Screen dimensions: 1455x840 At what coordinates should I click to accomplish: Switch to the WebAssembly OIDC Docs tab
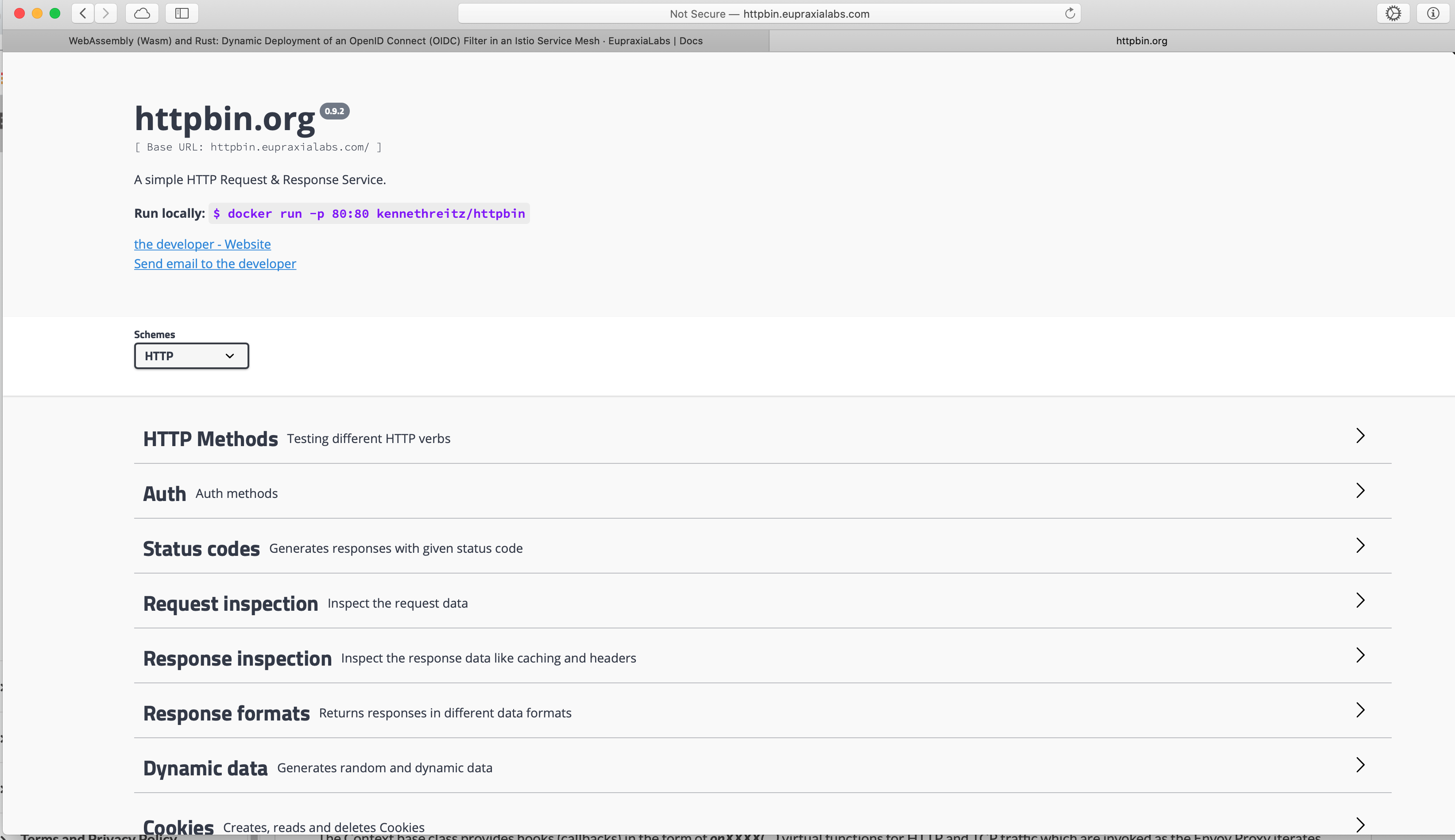(x=386, y=41)
